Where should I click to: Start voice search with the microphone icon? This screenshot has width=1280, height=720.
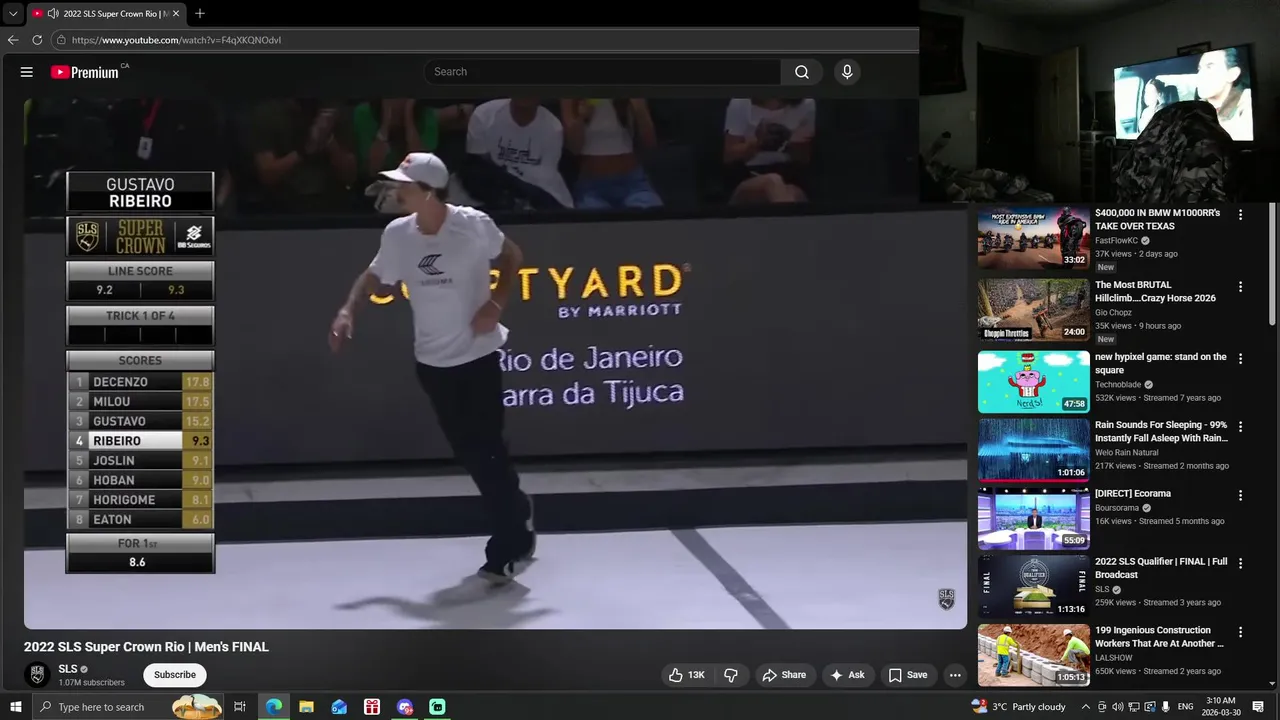tap(847, 72)
